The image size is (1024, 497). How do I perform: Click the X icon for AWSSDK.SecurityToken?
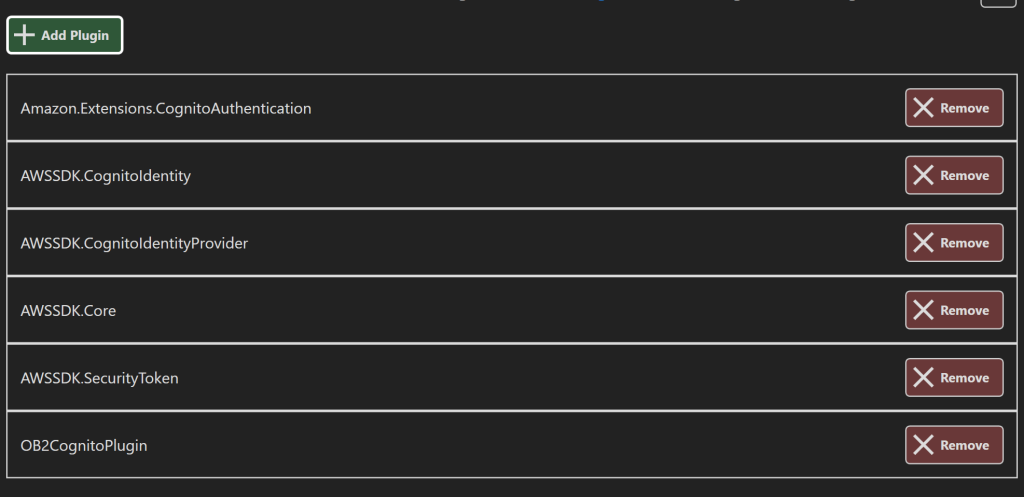coord(924,378)
